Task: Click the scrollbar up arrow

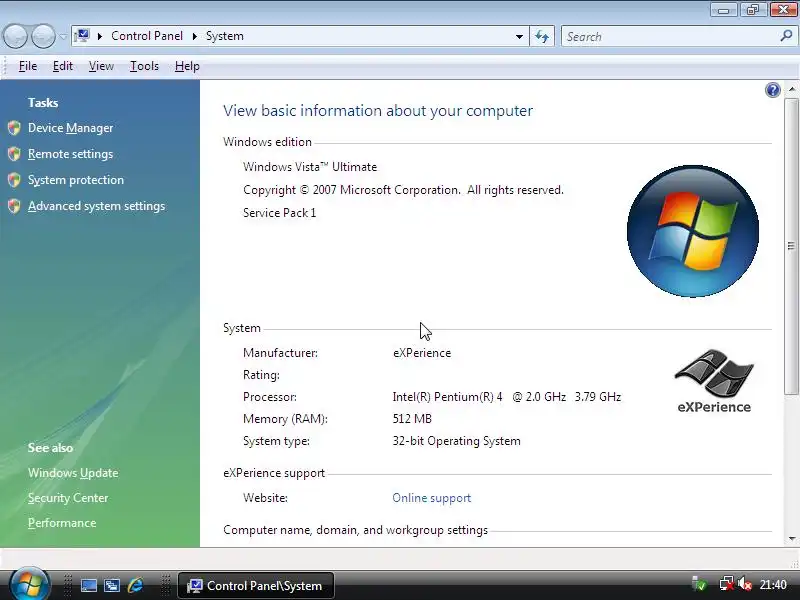Action: [x=791, y=89]
